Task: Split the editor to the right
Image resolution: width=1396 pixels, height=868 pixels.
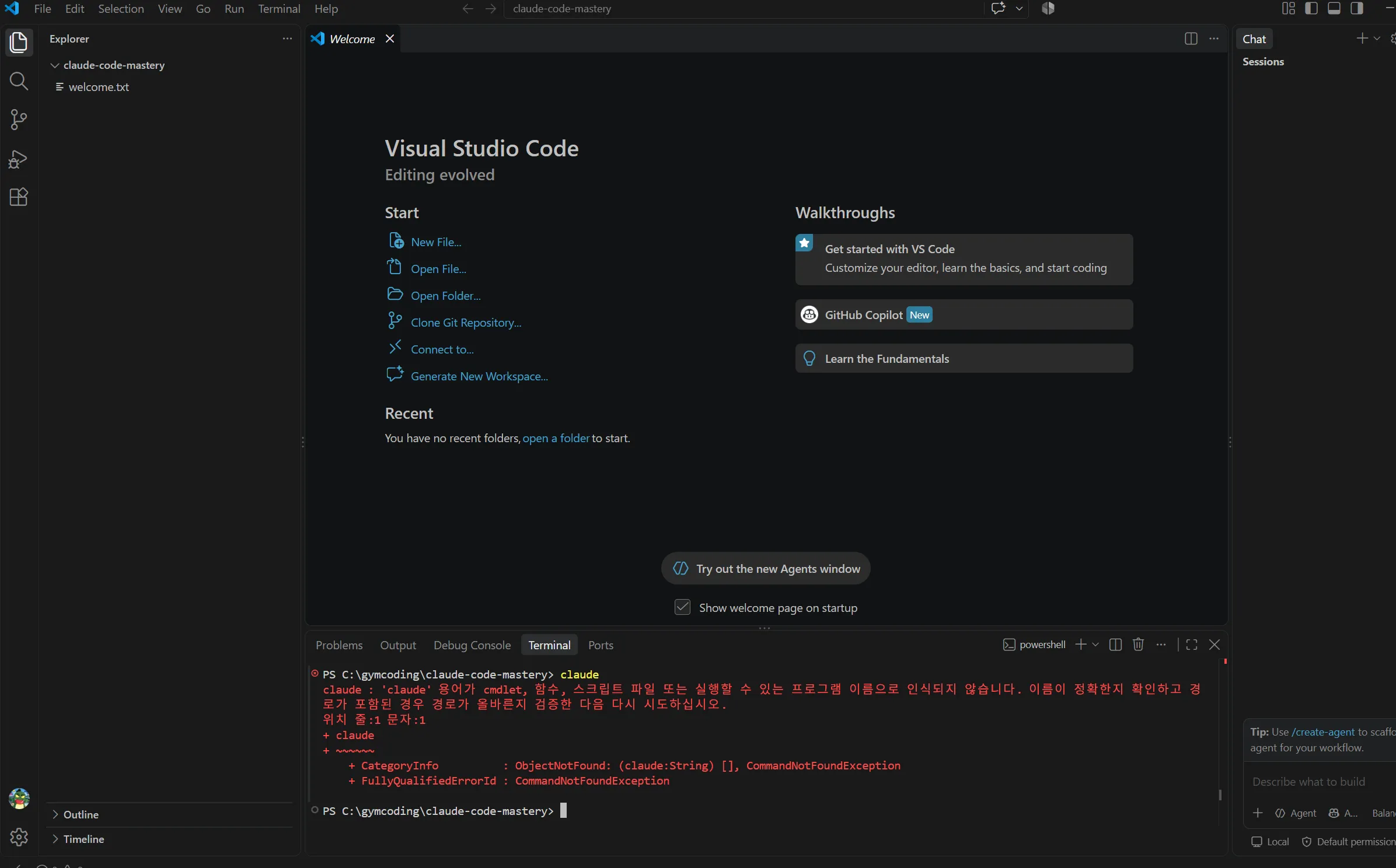Action: coord(1191,38)
